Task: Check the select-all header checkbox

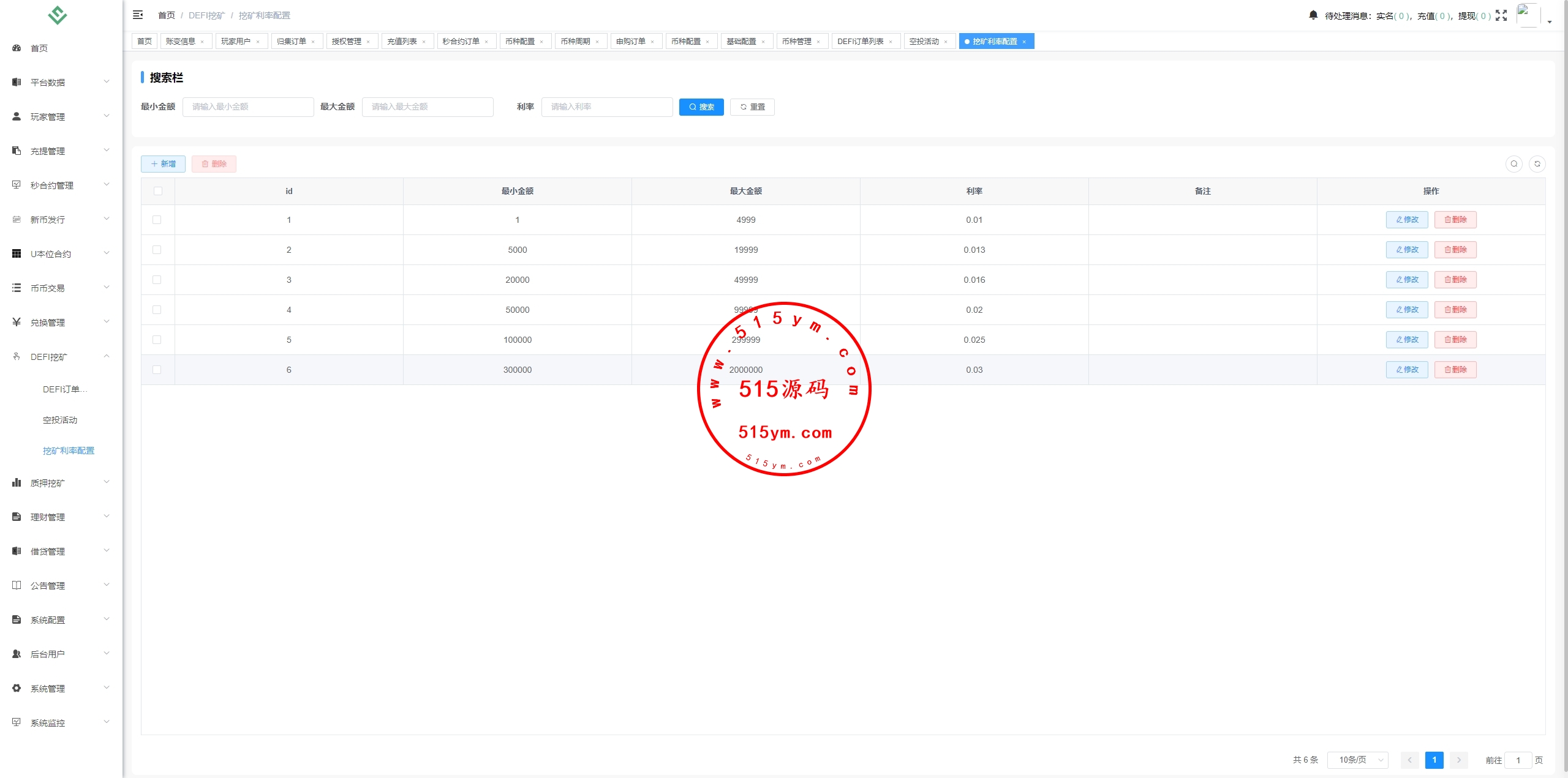Action: click(x=158, y=191)
